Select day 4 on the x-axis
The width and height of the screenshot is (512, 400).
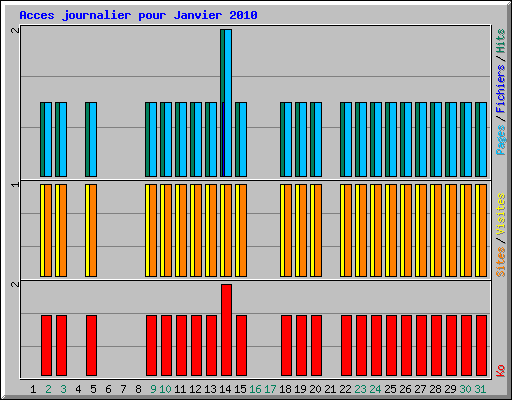coord(78,389)
